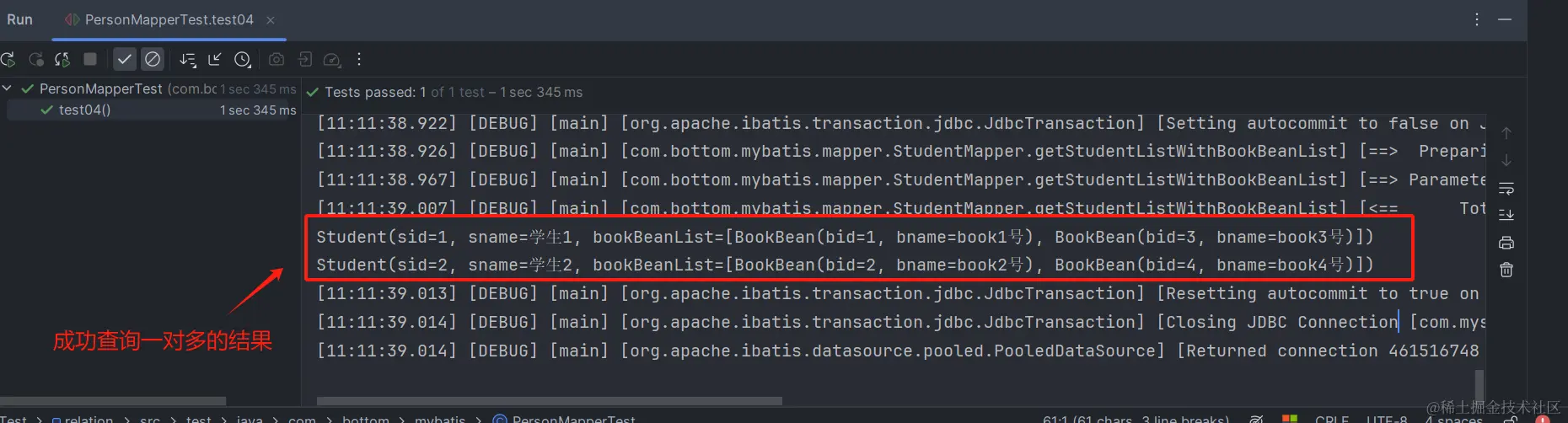Rerun the PersonMapperTest.test04 run
1568x423 pixels.
click(x=8, y=59)
